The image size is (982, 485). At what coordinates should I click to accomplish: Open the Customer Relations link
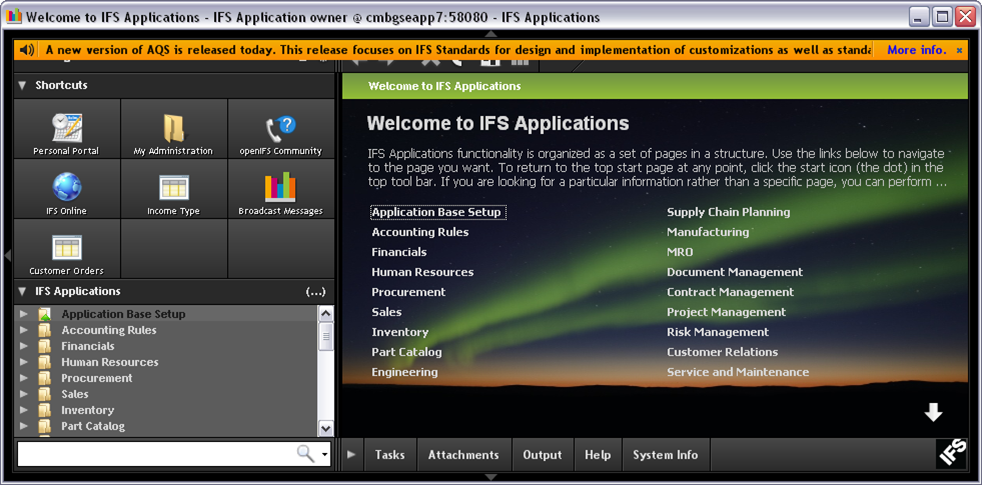(722, 352)
